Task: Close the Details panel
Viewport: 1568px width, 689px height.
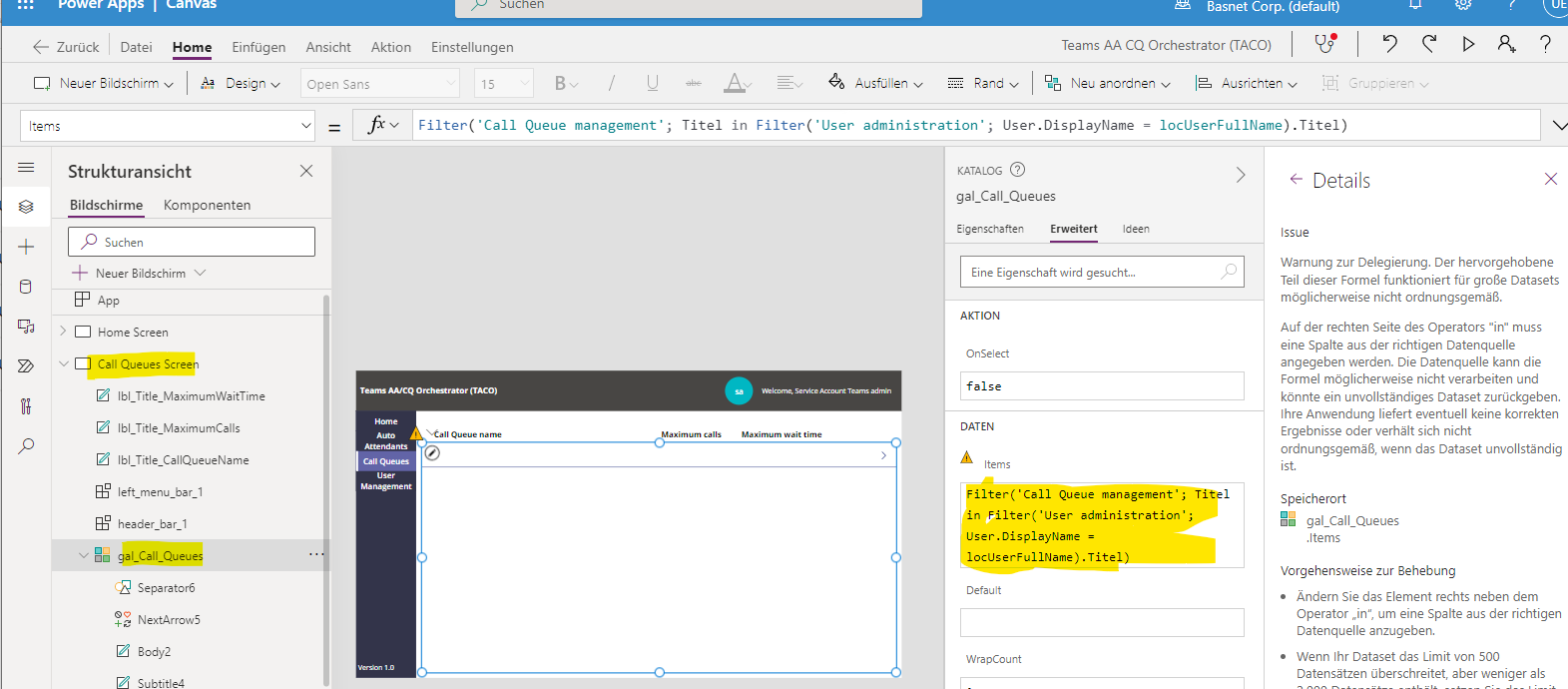Action: [x=1550, y=179]
